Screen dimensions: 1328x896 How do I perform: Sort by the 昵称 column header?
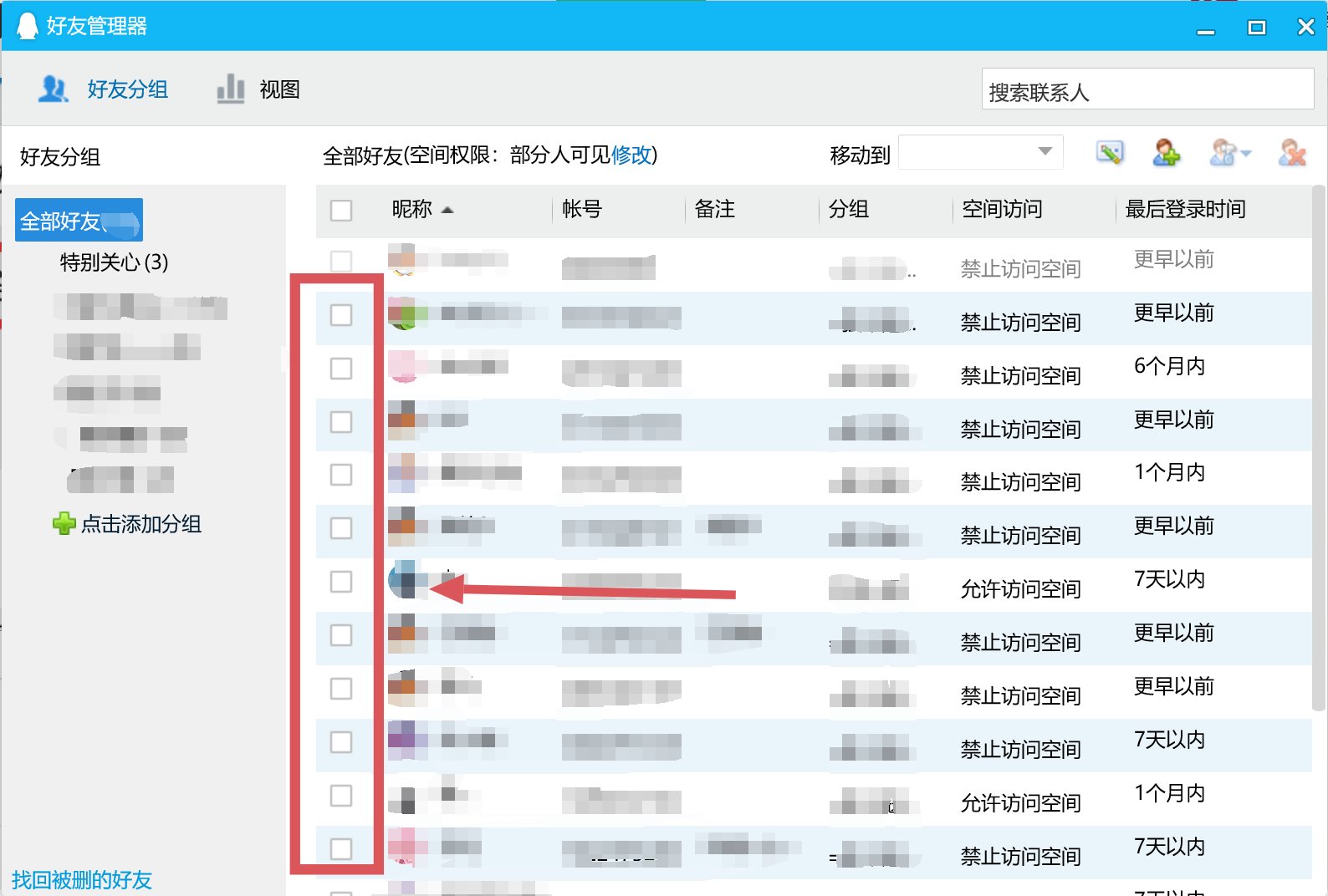(412, 209)
